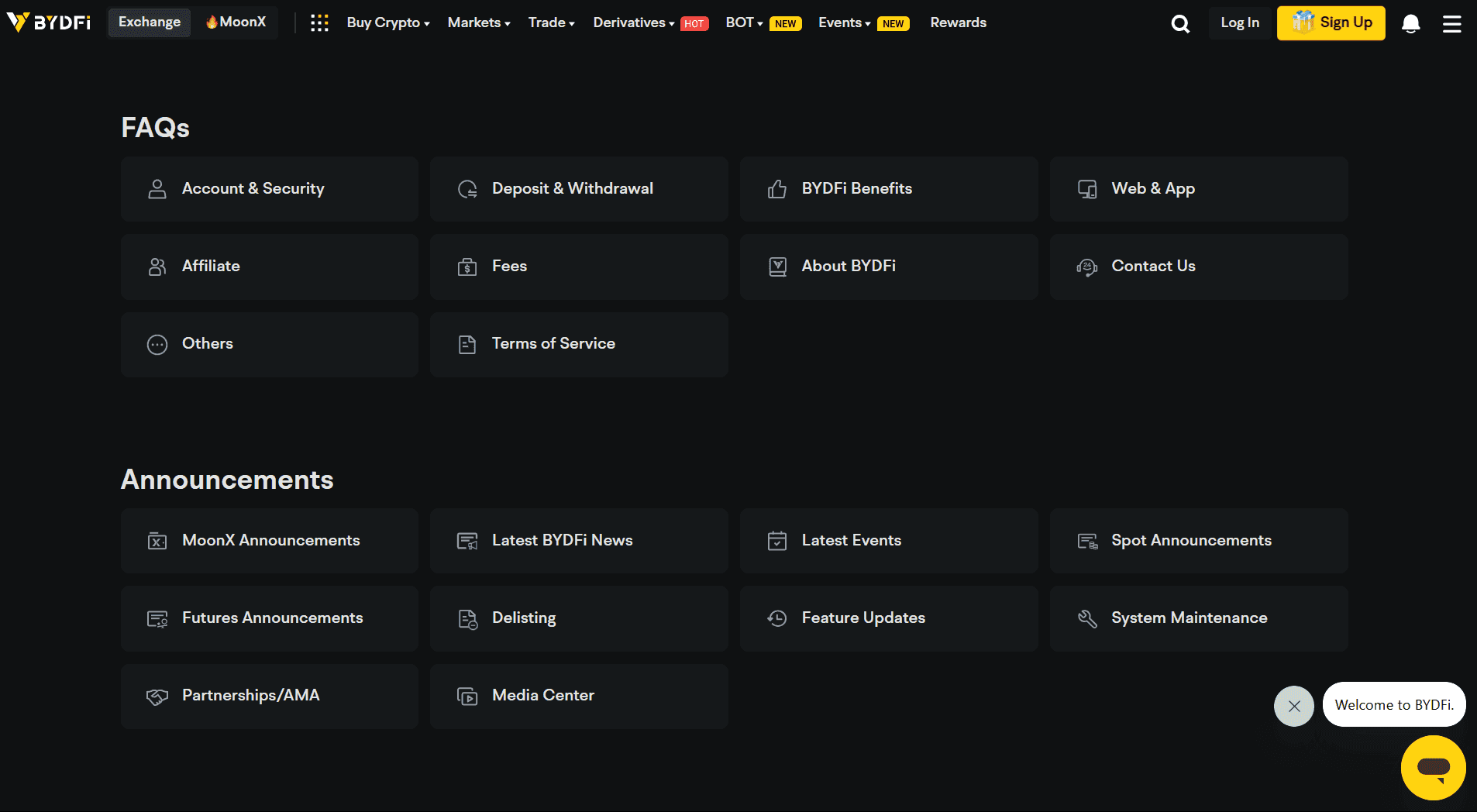
Task: Open Spot Announcements text link
Action: point(1191,540)
